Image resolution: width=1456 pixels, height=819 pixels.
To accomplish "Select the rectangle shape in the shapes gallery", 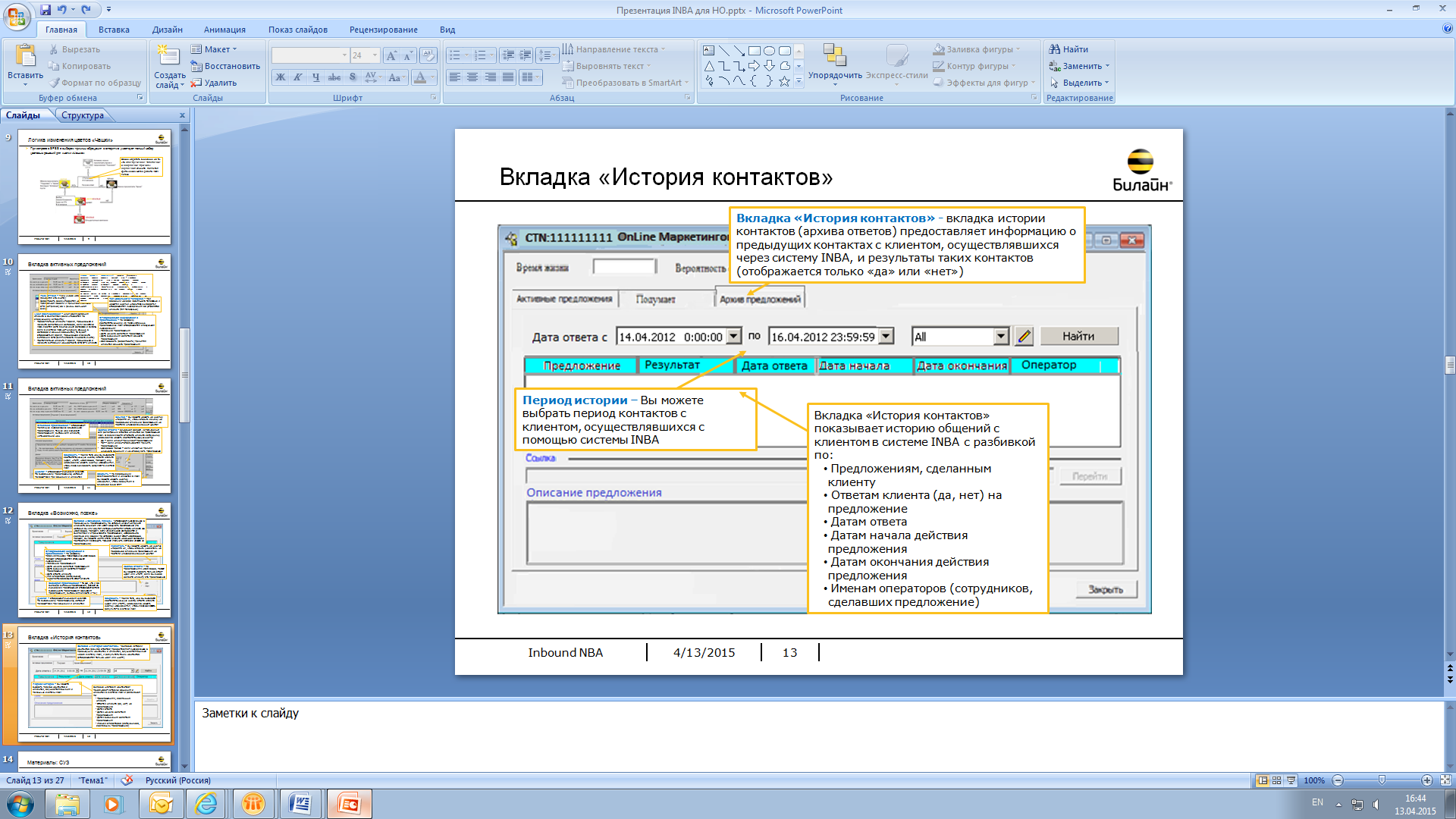I will point(754,51).
